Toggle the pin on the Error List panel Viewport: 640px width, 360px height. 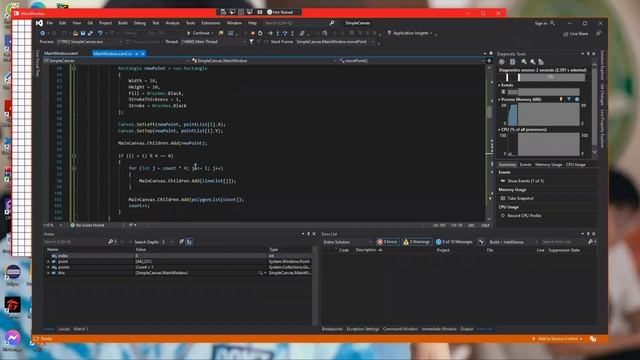click(x=588, y=234)
